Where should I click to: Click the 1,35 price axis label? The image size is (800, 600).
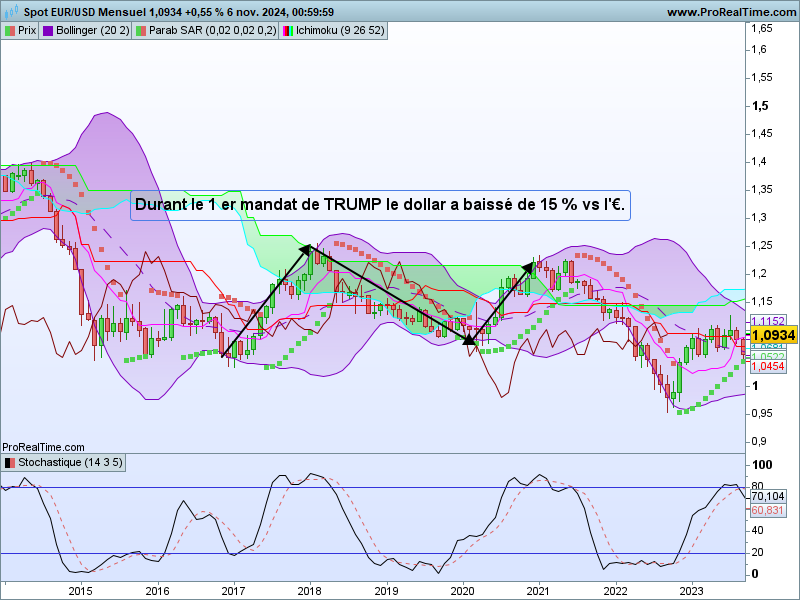[762, 190]
